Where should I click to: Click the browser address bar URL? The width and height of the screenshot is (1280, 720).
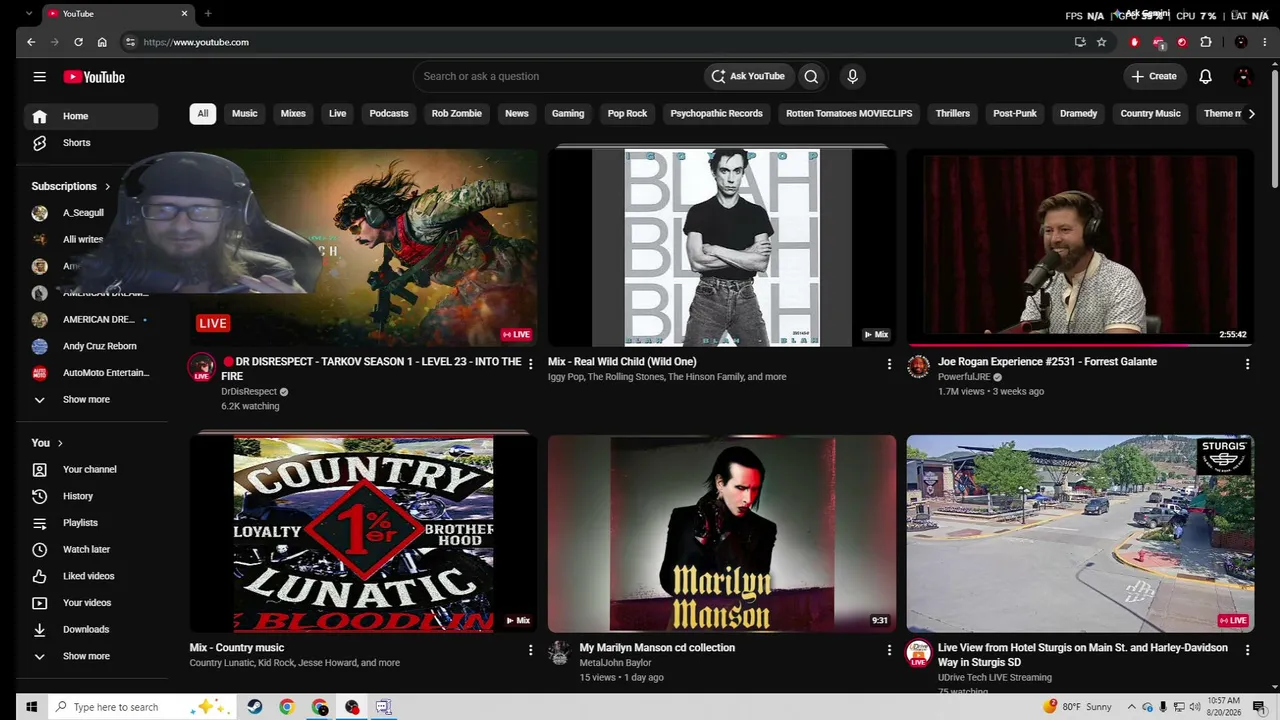pos(196,42)
